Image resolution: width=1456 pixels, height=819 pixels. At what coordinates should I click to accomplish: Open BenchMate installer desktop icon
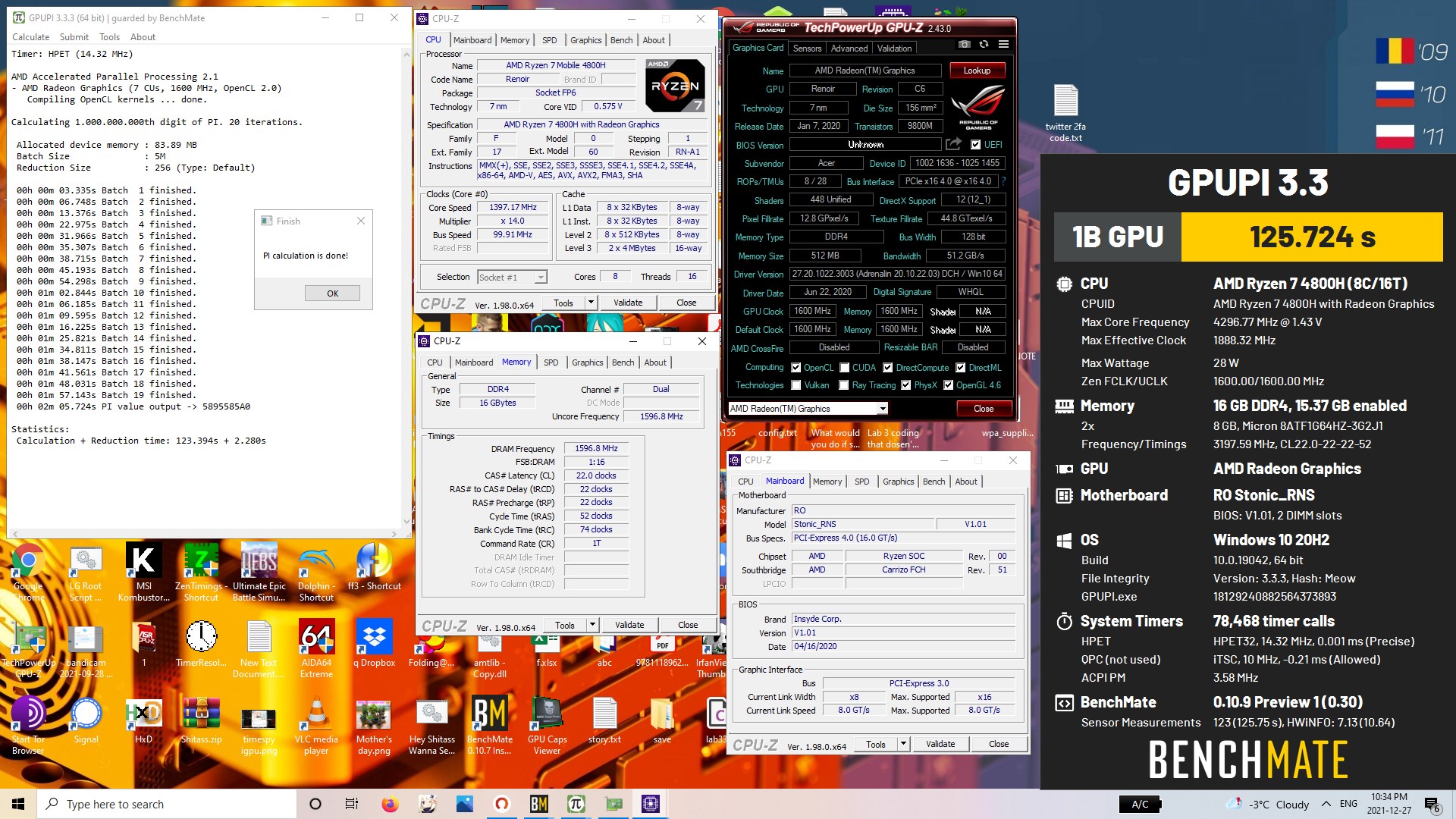point(489,726)
